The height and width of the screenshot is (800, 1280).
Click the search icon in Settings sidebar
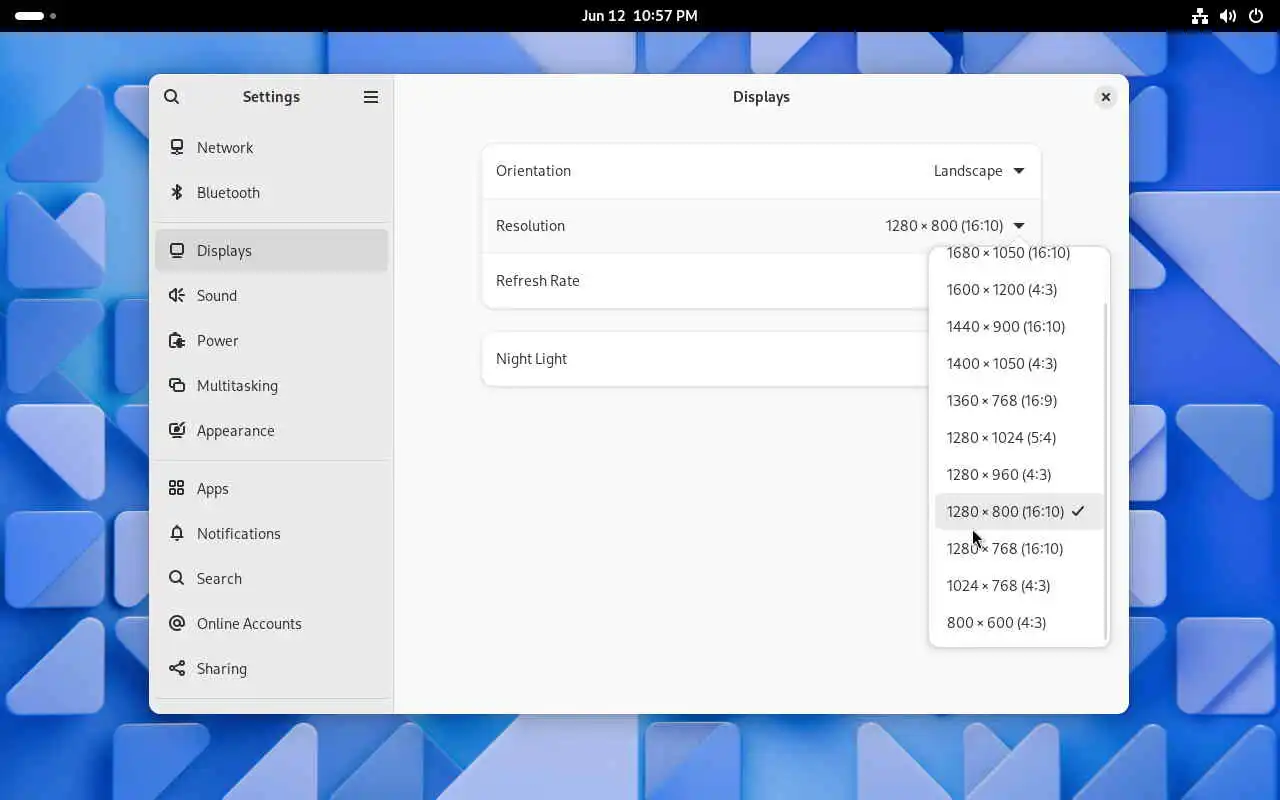pyautogui.click(x=172, y=97)
